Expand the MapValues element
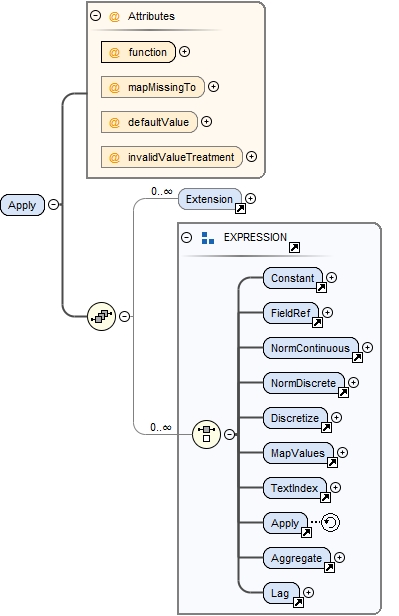The height and width of the screenshot is (616, 399). pyautogui.click(x=342, y=453)
